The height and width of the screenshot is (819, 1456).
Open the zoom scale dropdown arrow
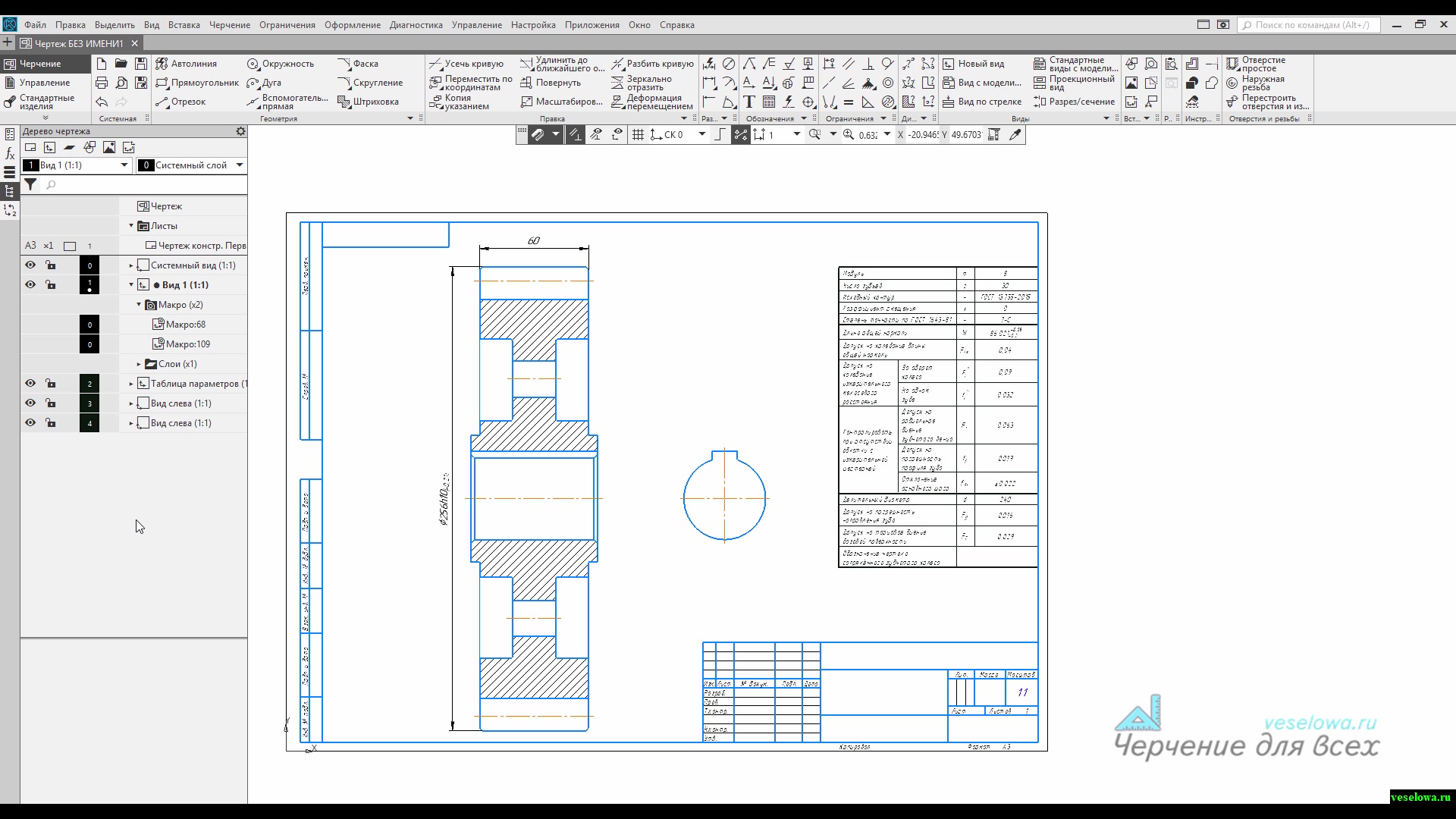[x=887, y=135]
